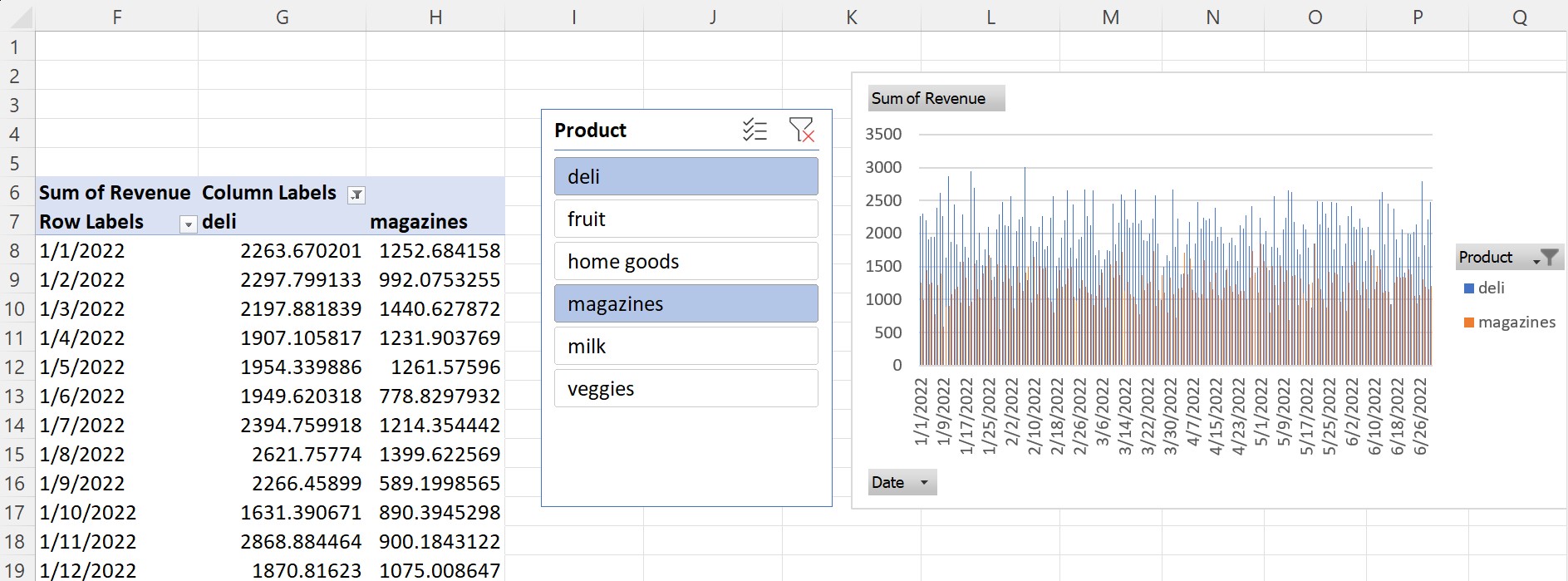Click the orange magazines legend swatch
The image size is (1568, 581).
1469,323
